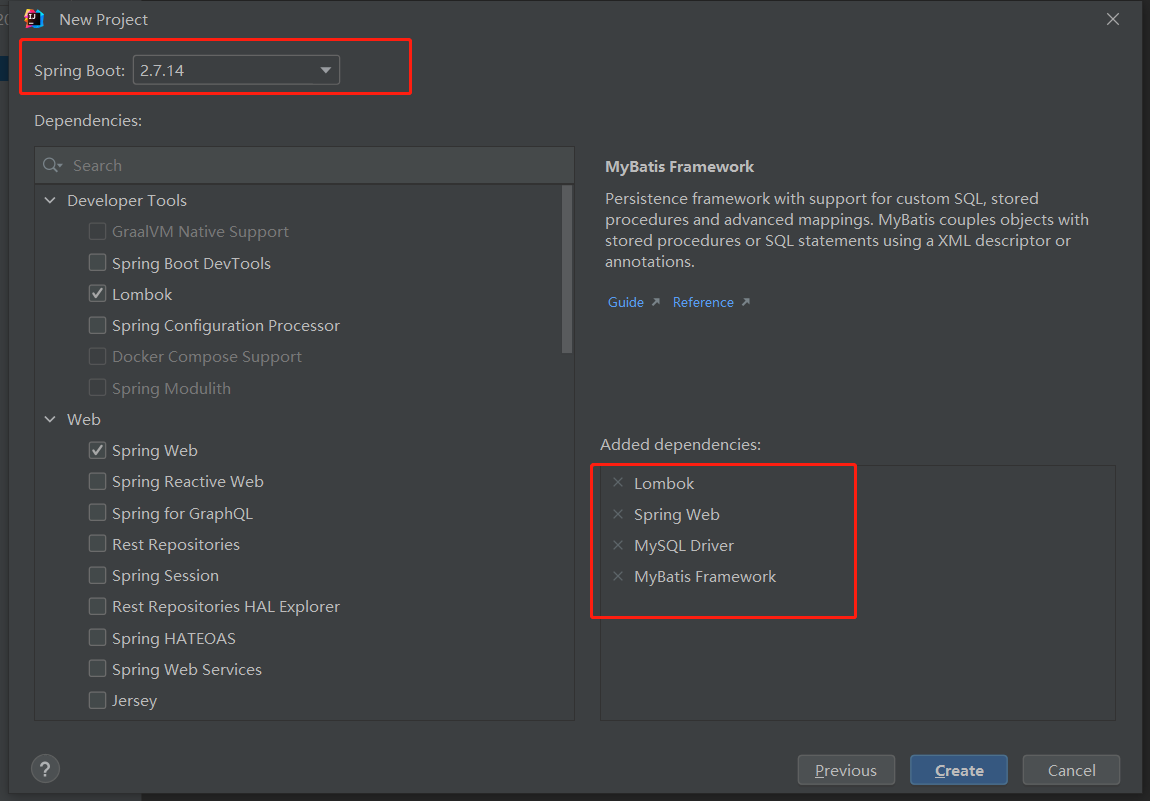Select MyBatis Framework in added dependencies
This screenshot has width=1150, height=801.
(705, 577)
